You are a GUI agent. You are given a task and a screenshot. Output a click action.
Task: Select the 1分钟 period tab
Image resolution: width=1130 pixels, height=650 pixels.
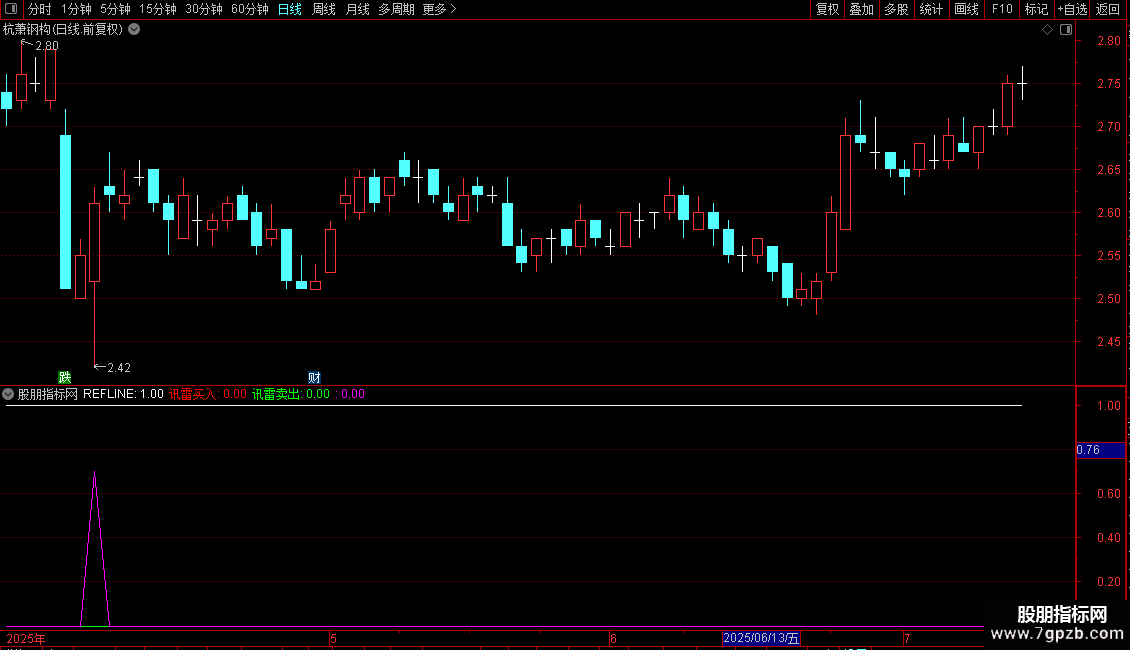(76, 9)
